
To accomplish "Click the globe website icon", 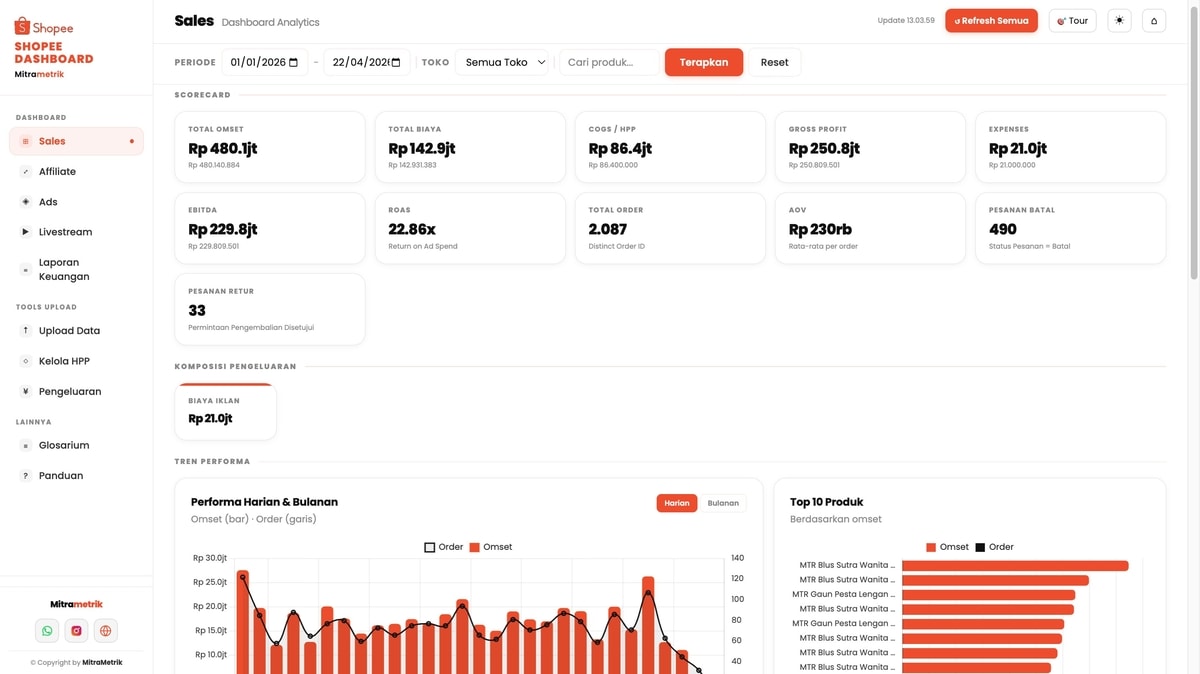I will click(106, 631).
